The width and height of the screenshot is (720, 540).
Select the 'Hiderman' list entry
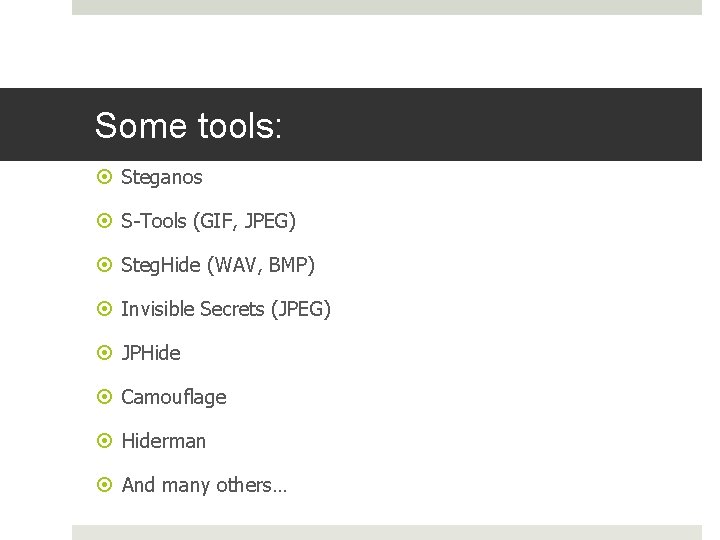pyautogui.click(x=163, y=441)
